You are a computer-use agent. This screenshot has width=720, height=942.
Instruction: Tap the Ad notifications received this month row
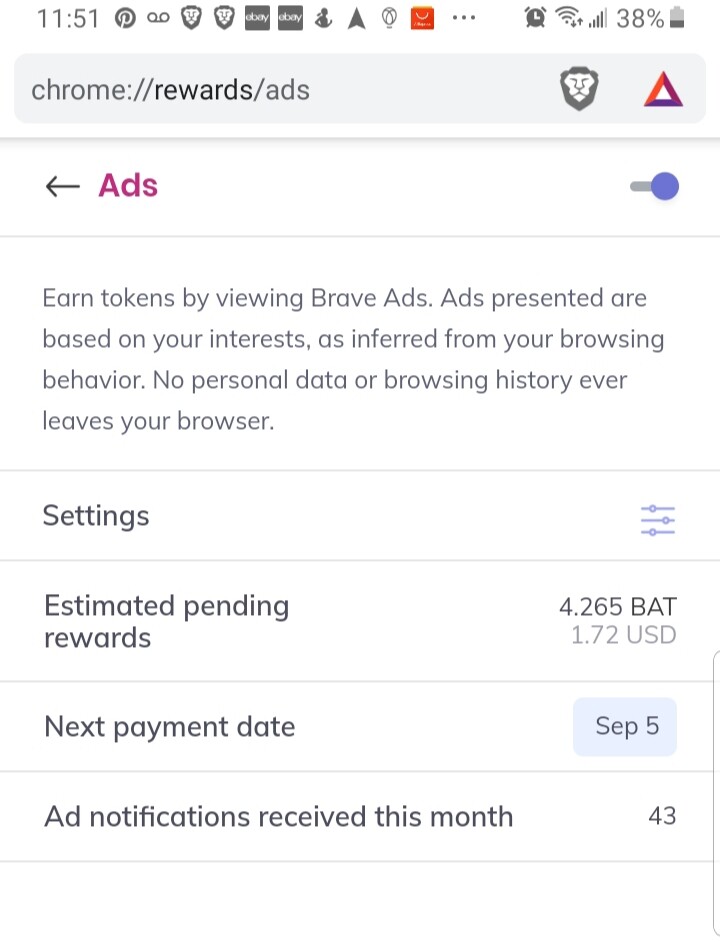tap(360, 816)
